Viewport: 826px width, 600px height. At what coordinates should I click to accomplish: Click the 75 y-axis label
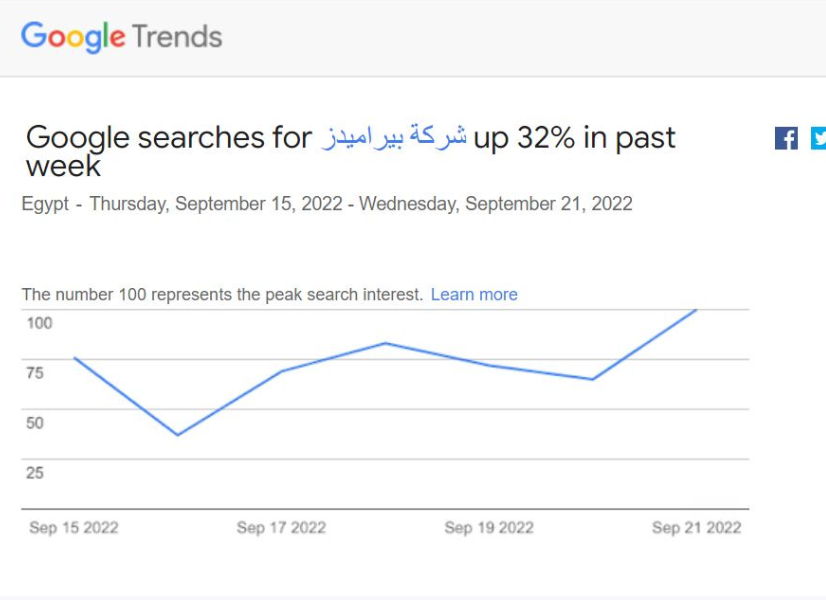[35, 373]
